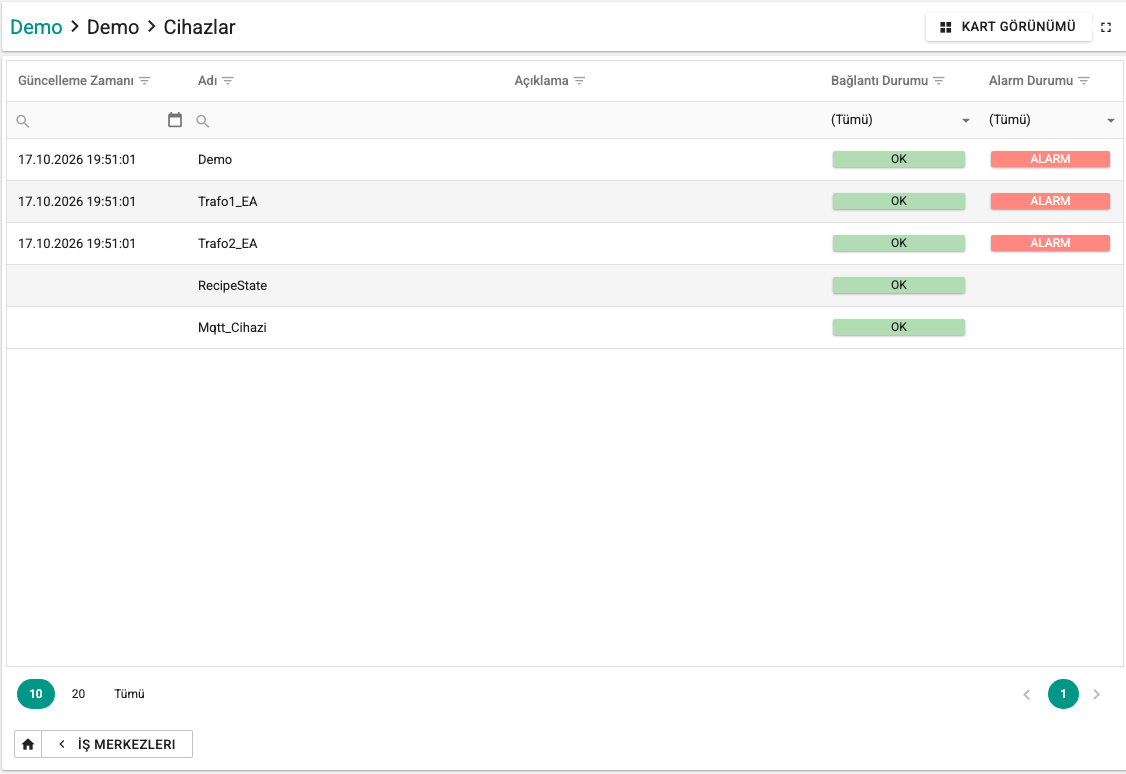This screenshot has height=774, width=1126.
Task: Click ALARM badge in Demo device row
Action: point(1050,159)
